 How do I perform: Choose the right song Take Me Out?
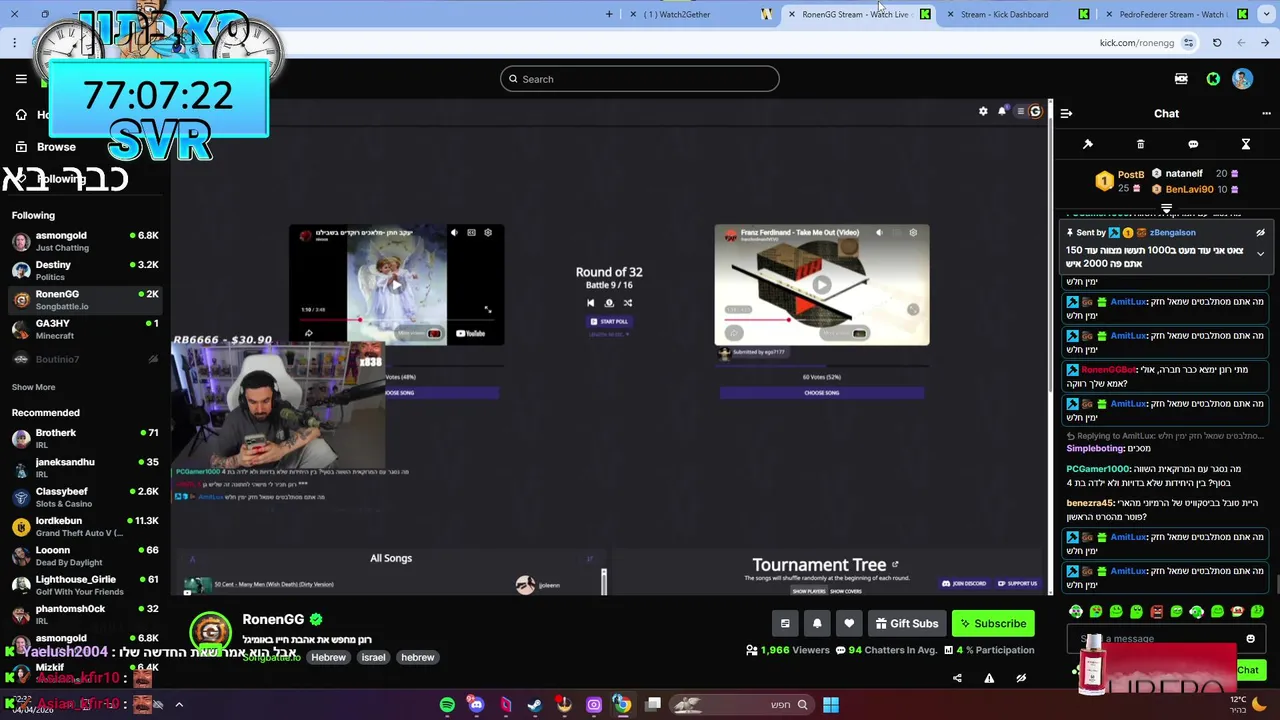(821, 393)
